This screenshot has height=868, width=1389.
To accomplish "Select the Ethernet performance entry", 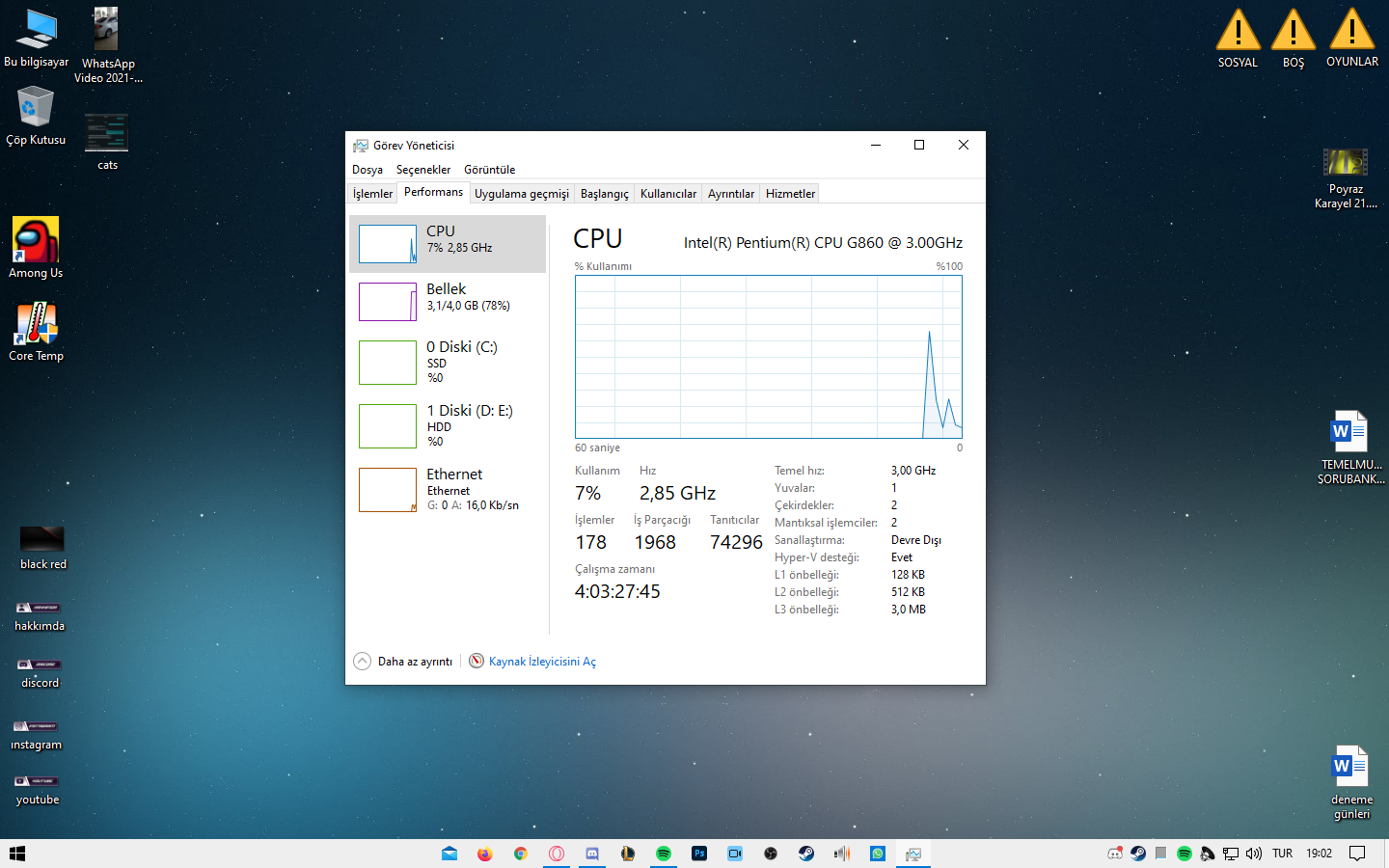I will click(448, 489).
